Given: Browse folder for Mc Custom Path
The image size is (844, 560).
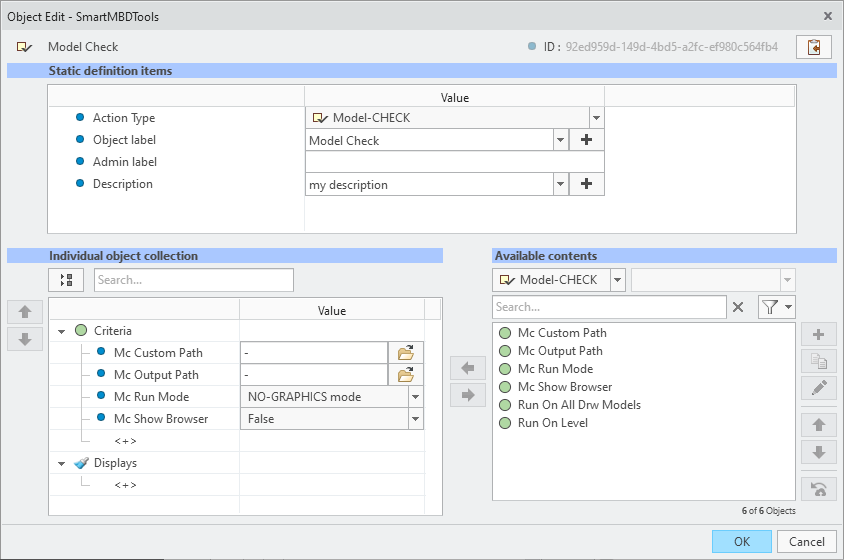Looking at the screenshot, I should [x=406, y=353].
